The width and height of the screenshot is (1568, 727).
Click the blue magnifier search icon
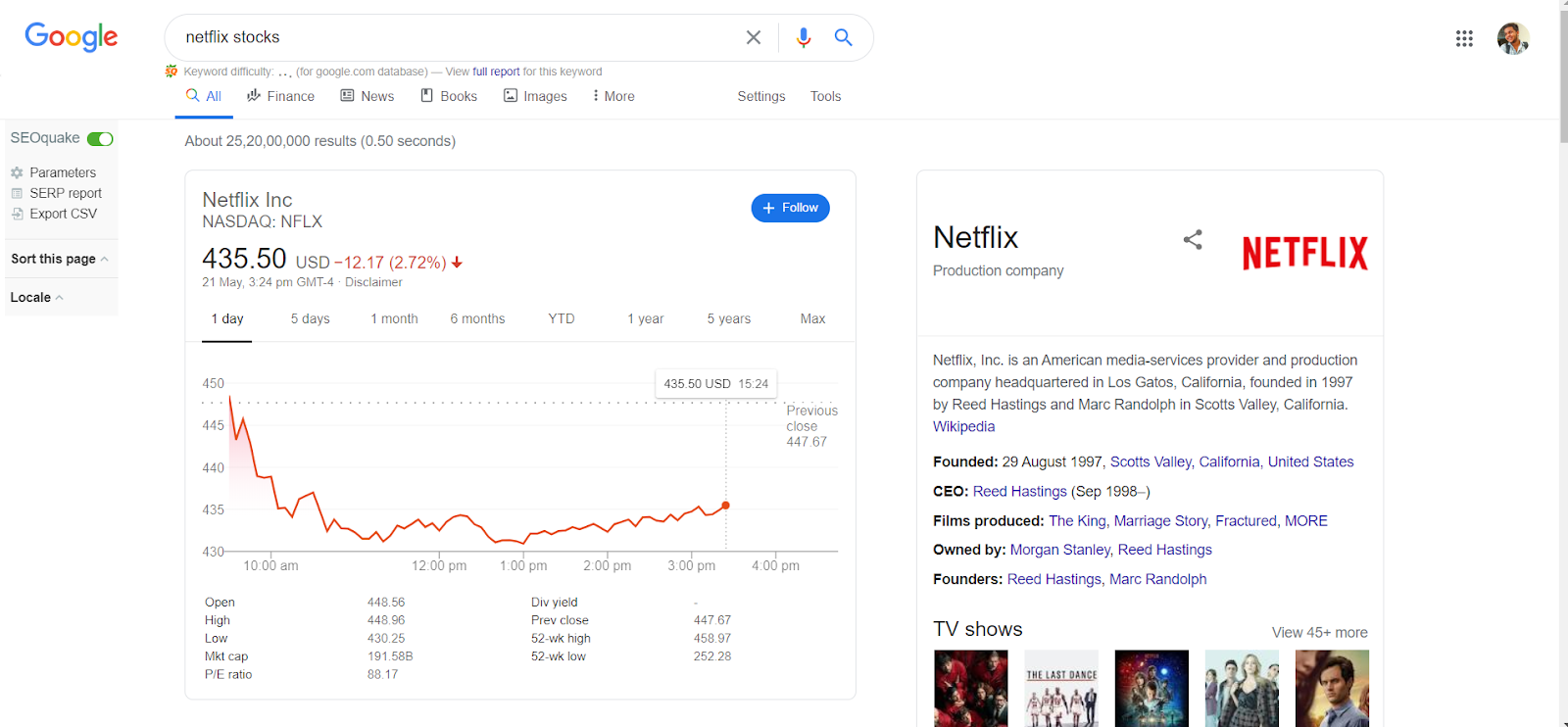[x=843, y=37]
